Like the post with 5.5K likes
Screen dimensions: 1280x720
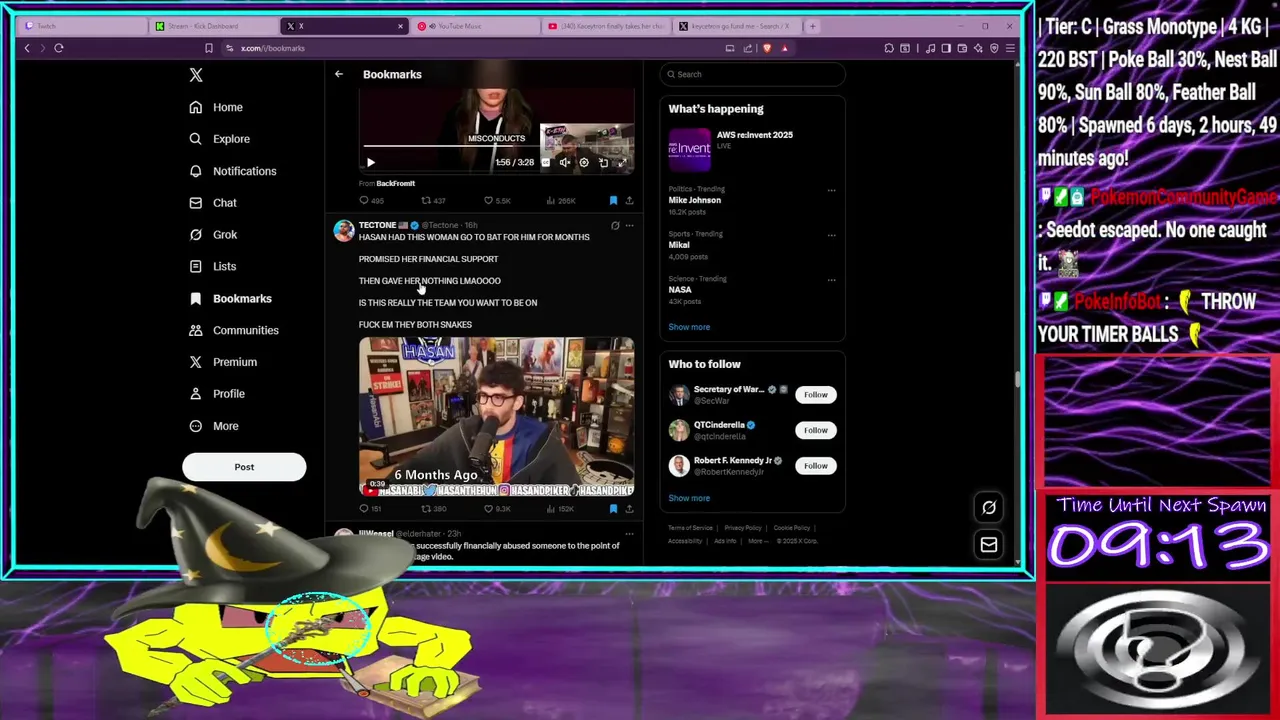(497, 201)
